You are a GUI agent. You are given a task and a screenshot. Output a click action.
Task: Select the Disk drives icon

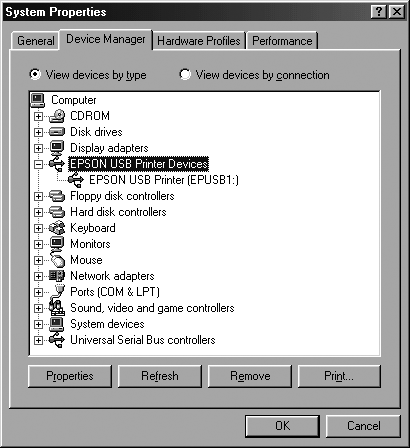(57, 132)
